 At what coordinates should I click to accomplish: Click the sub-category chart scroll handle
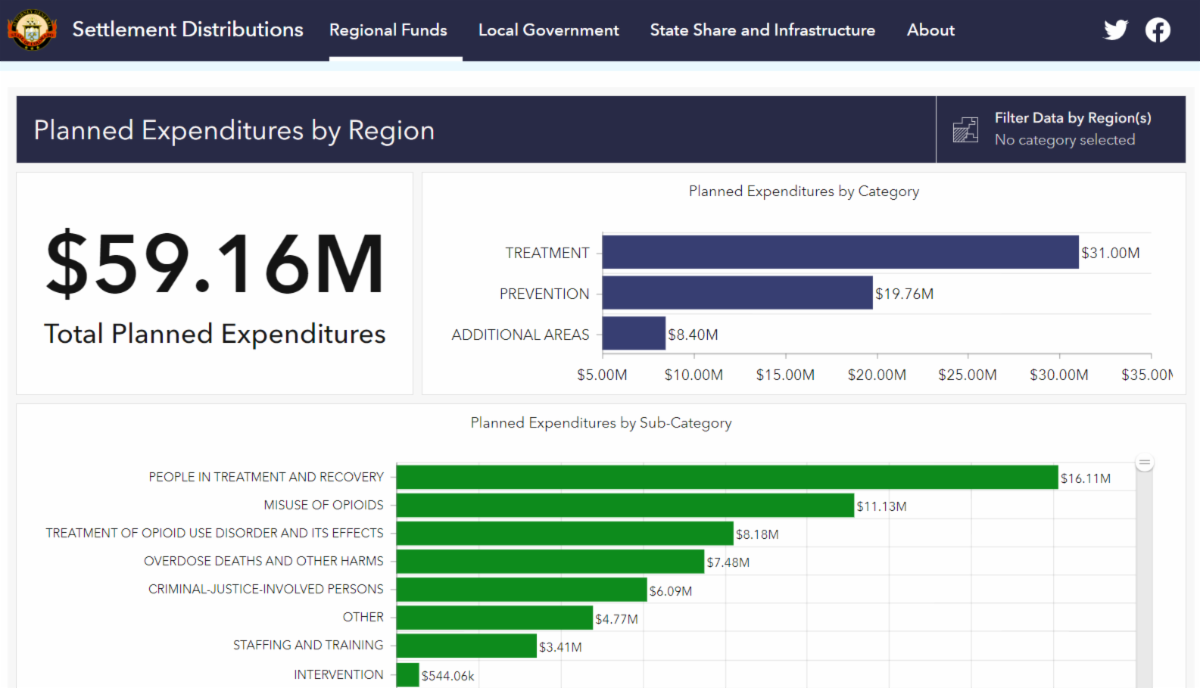click(x=1145, y=463)
